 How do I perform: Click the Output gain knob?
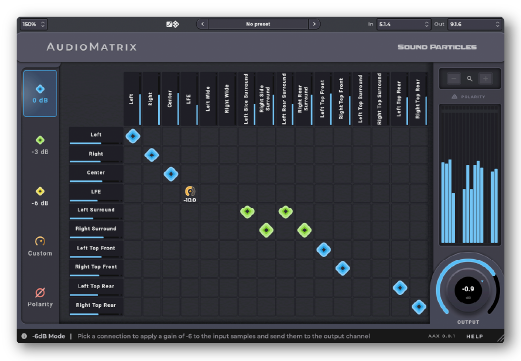468,289
